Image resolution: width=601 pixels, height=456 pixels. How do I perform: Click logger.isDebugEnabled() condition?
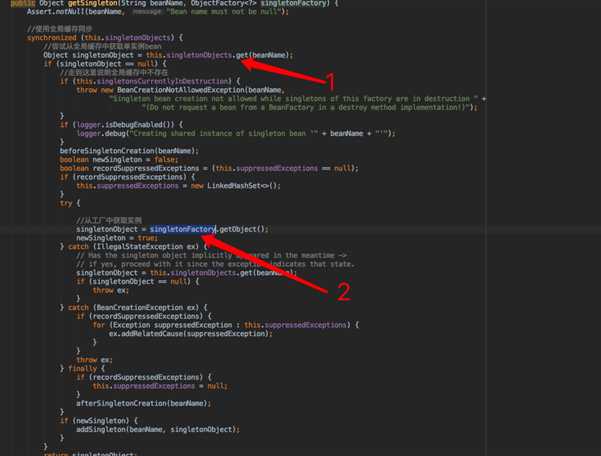125,125
